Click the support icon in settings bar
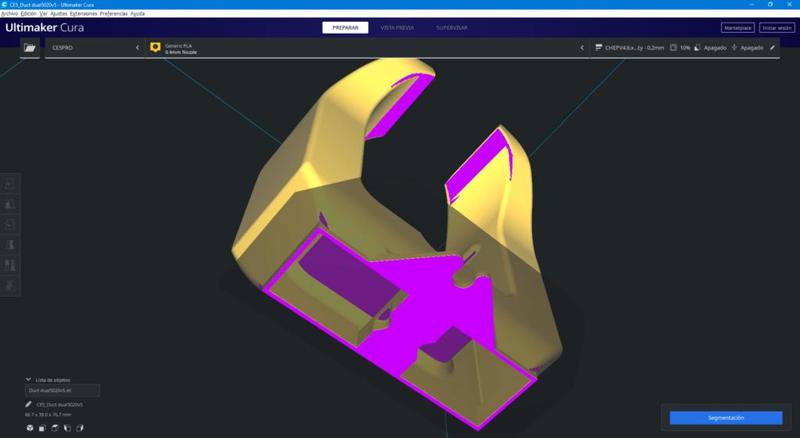The image size is (800, 438). tap(697, 47)
